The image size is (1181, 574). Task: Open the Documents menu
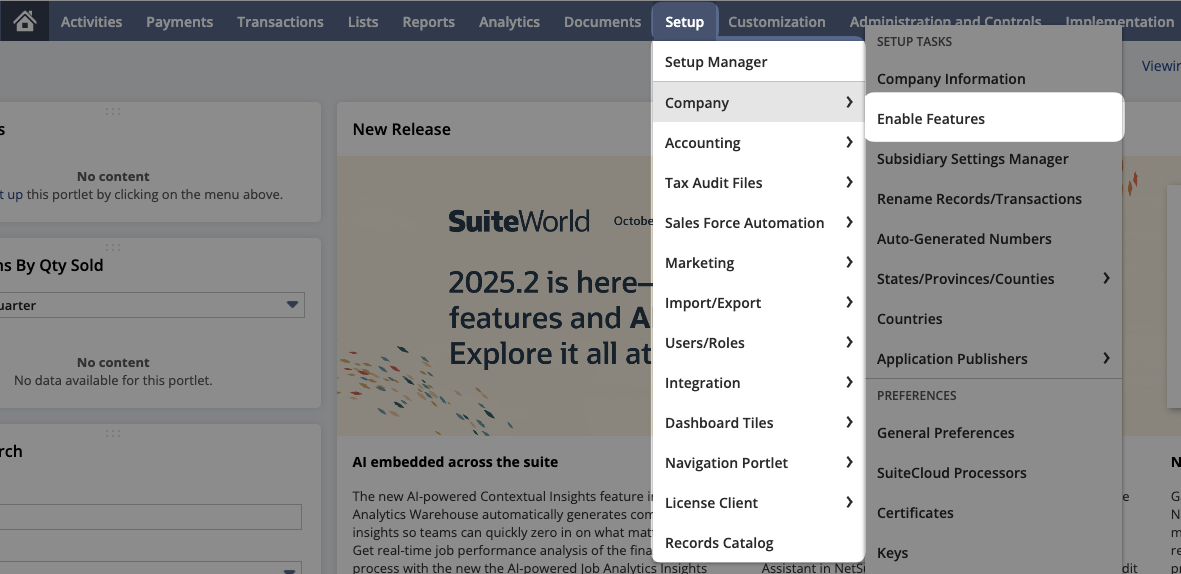[x=603, y=22]
